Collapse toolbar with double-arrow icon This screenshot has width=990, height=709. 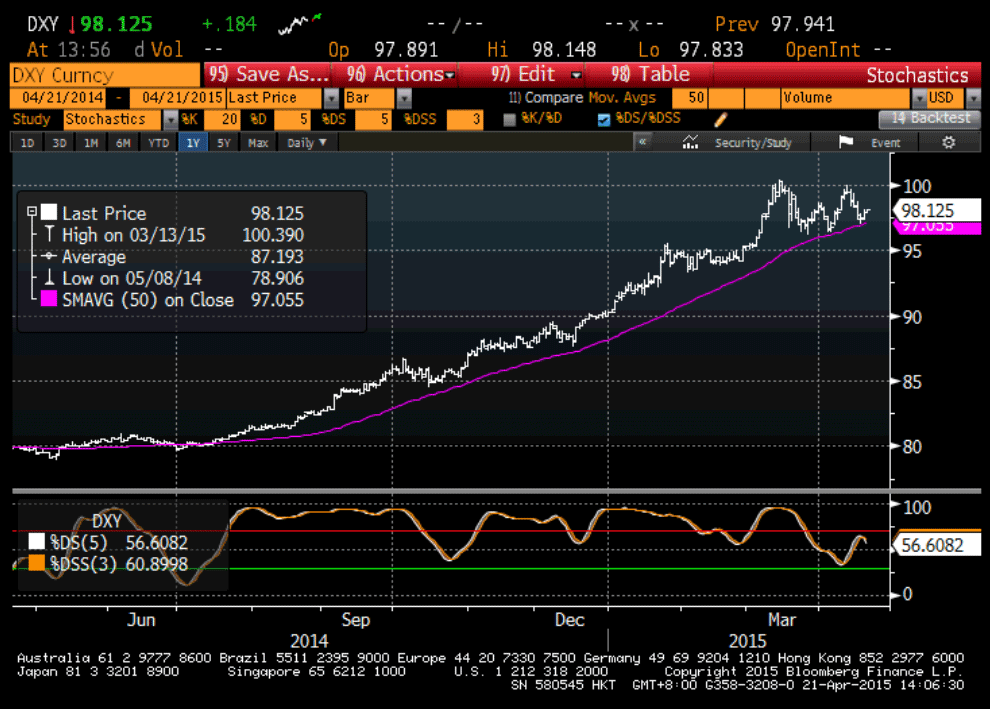pyautogui.click(x=644, y=143)
